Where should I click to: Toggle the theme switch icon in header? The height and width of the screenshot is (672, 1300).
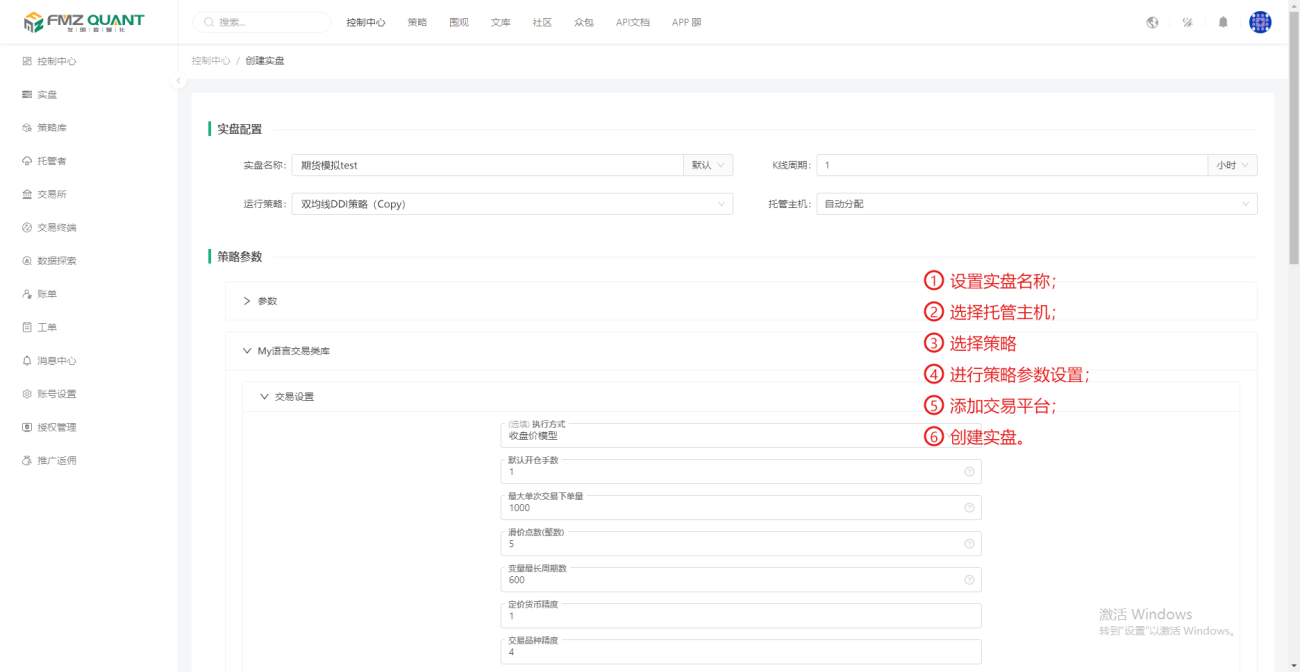click(x=1187, y=22)
